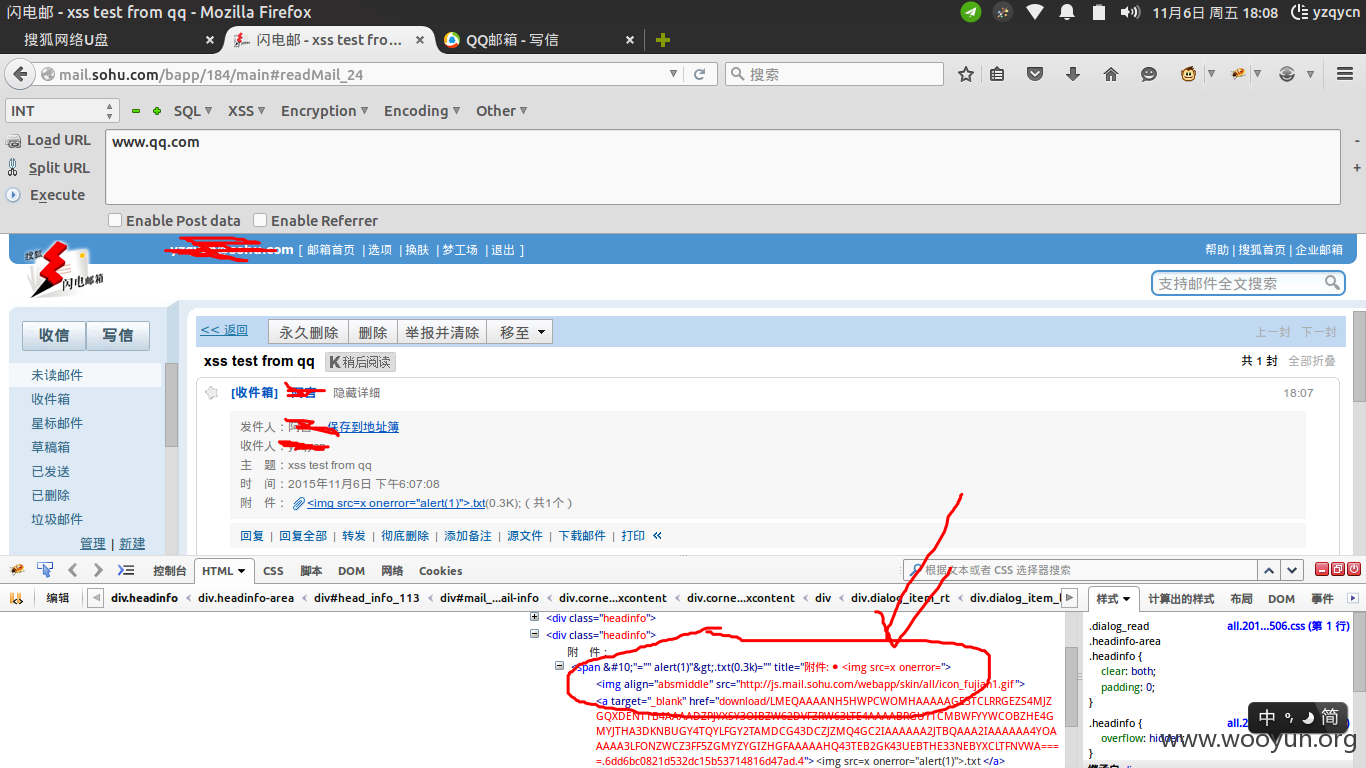Open Firebug 脚本 script tab
The image size is (1366, 768).
pos(311,570)
